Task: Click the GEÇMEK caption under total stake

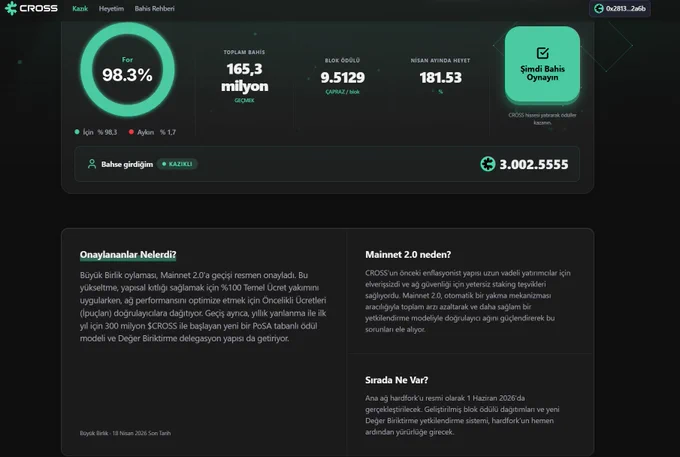Action: click(245, 100)
